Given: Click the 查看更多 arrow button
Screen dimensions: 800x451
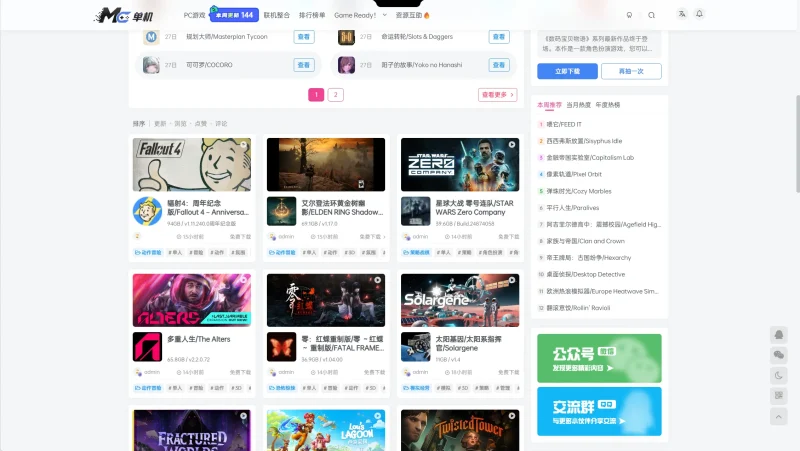Looking at the screenshot, I should point(497,95).
